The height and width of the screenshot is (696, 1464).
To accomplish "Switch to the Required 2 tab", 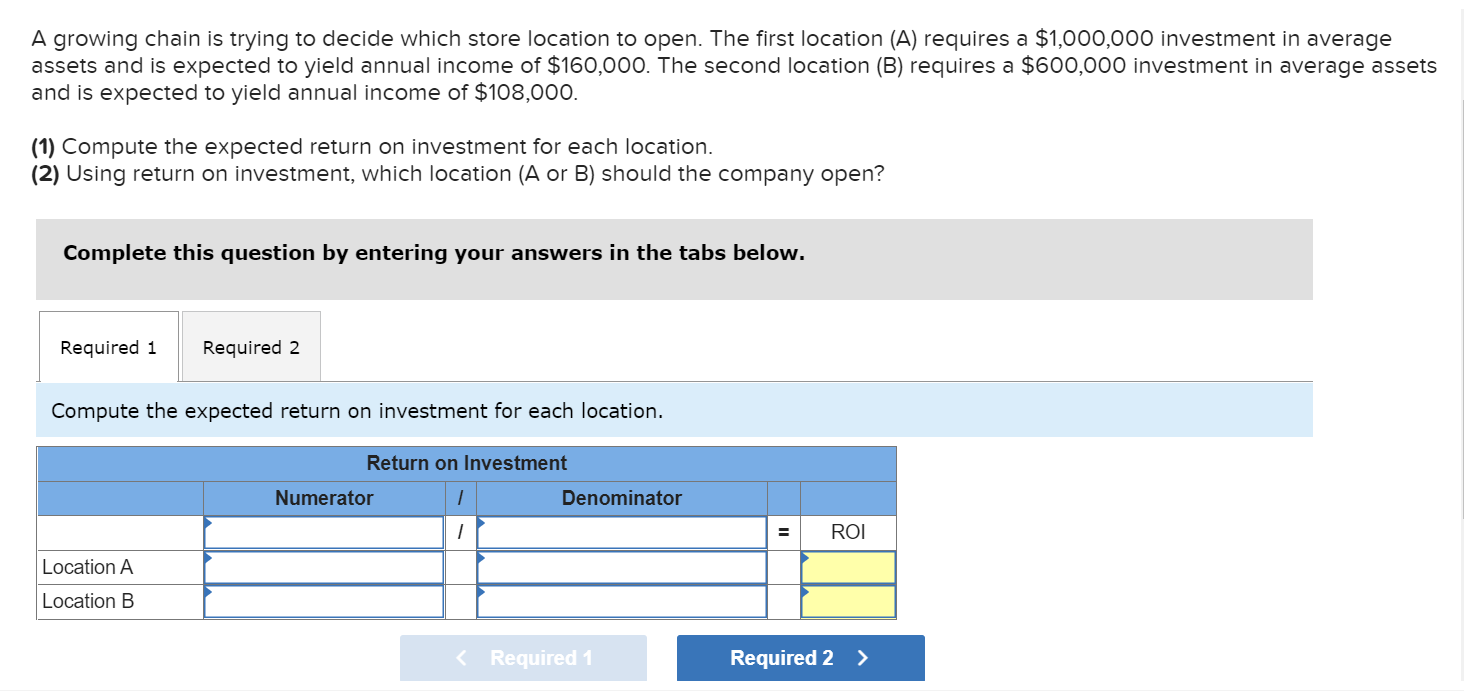I will tap(250, 346).
